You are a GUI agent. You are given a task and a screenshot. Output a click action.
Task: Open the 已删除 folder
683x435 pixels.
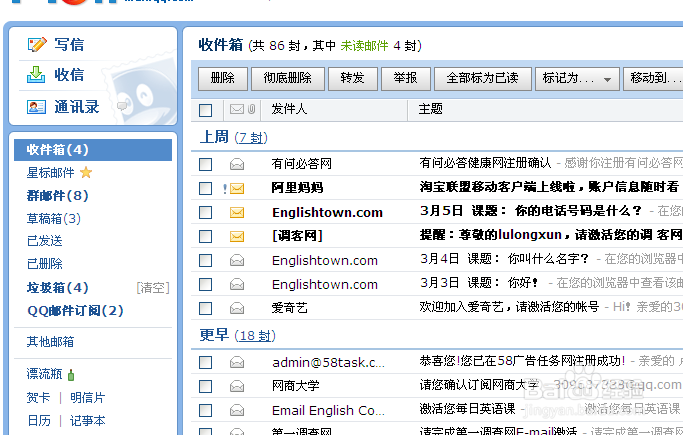44,263
